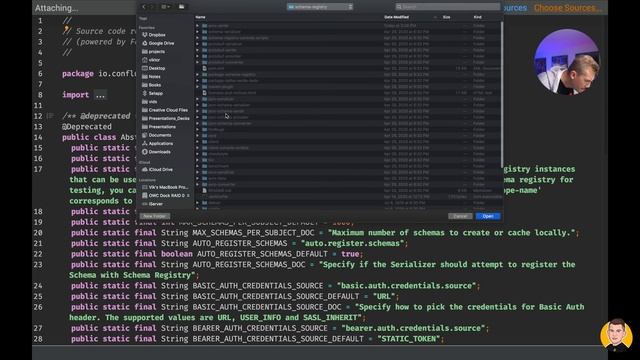This screenshot has width=640, height=360.
Task: Fold the Javadoc comment at line 12
Action: tap(50, 116)
